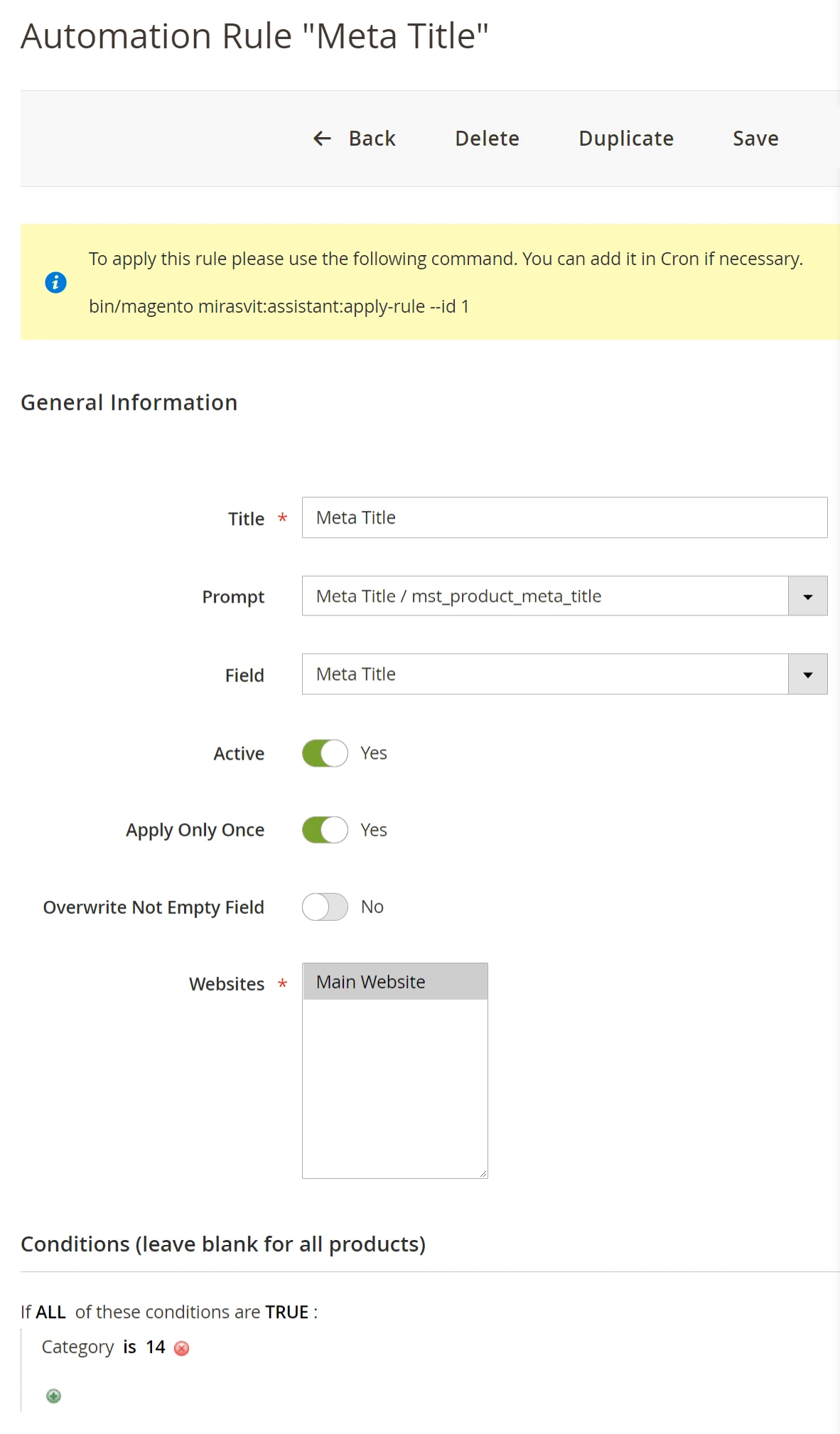Click the blue info icon in notice
Image resolution: width=840 pixels, height=1434 pixels.
pyautogui.click(x=55, y=283)
